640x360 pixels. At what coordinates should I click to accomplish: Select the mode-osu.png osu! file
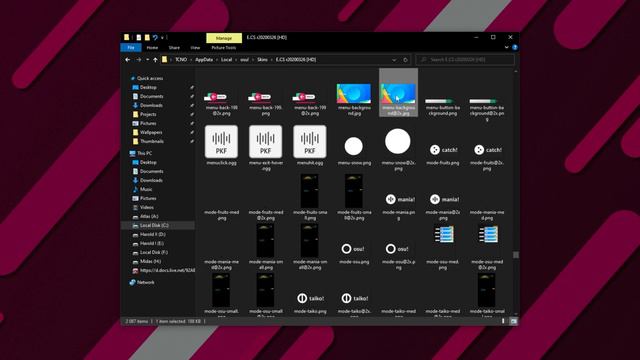pyautogui.click(x=354, y=249)
